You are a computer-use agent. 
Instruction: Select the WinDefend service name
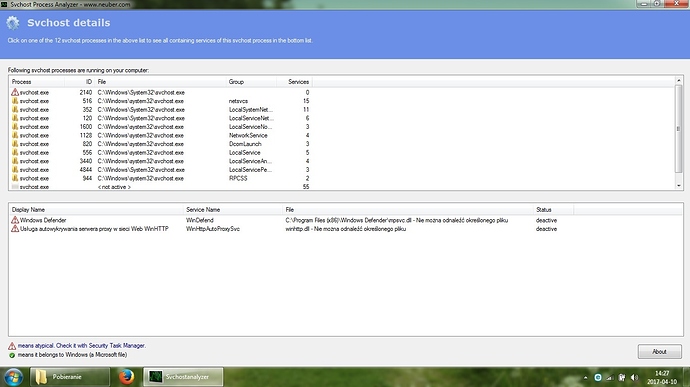pyautogui.click(x=199, y=220)
